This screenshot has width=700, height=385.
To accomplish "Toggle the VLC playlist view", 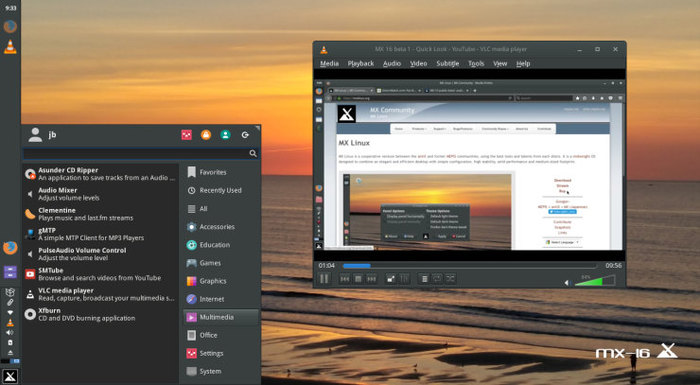I will point(424,279).
